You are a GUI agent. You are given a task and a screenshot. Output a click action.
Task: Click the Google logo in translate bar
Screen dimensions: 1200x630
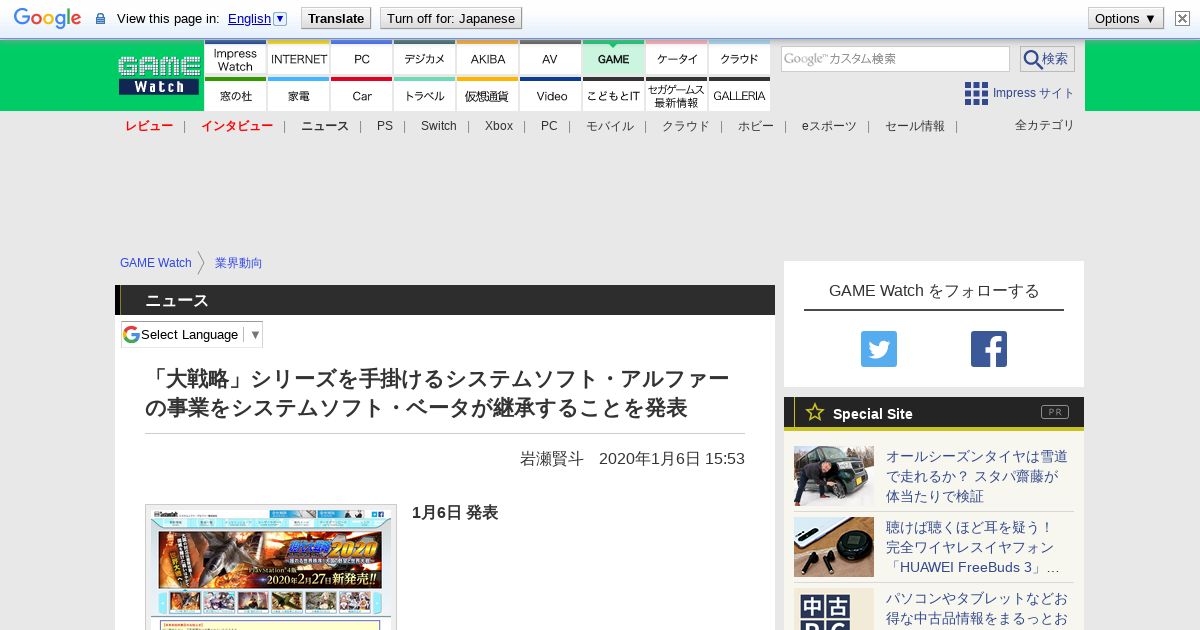pos(47,18)
